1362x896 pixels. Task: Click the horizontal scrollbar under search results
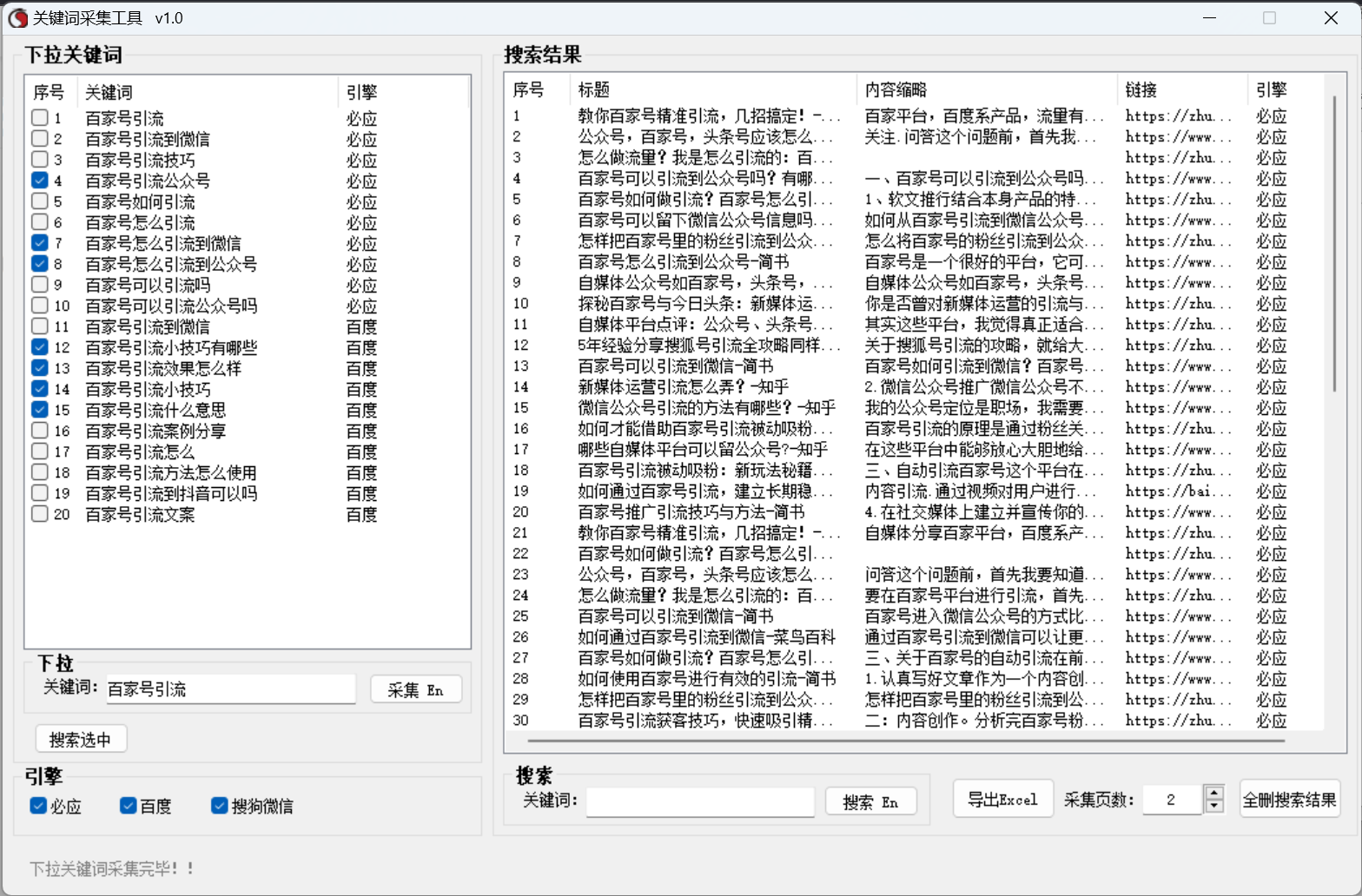pos(905,741)
